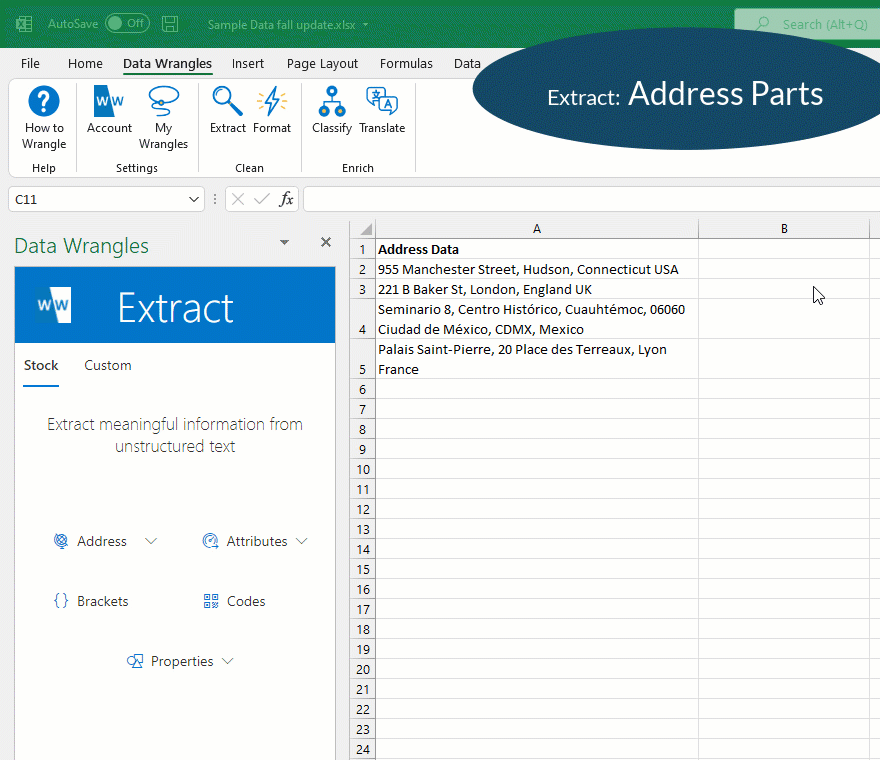Click the Insert Function fx icon
Image resolution: width=880 pixels, height=760 pixels.
click(x=286, y=199)
